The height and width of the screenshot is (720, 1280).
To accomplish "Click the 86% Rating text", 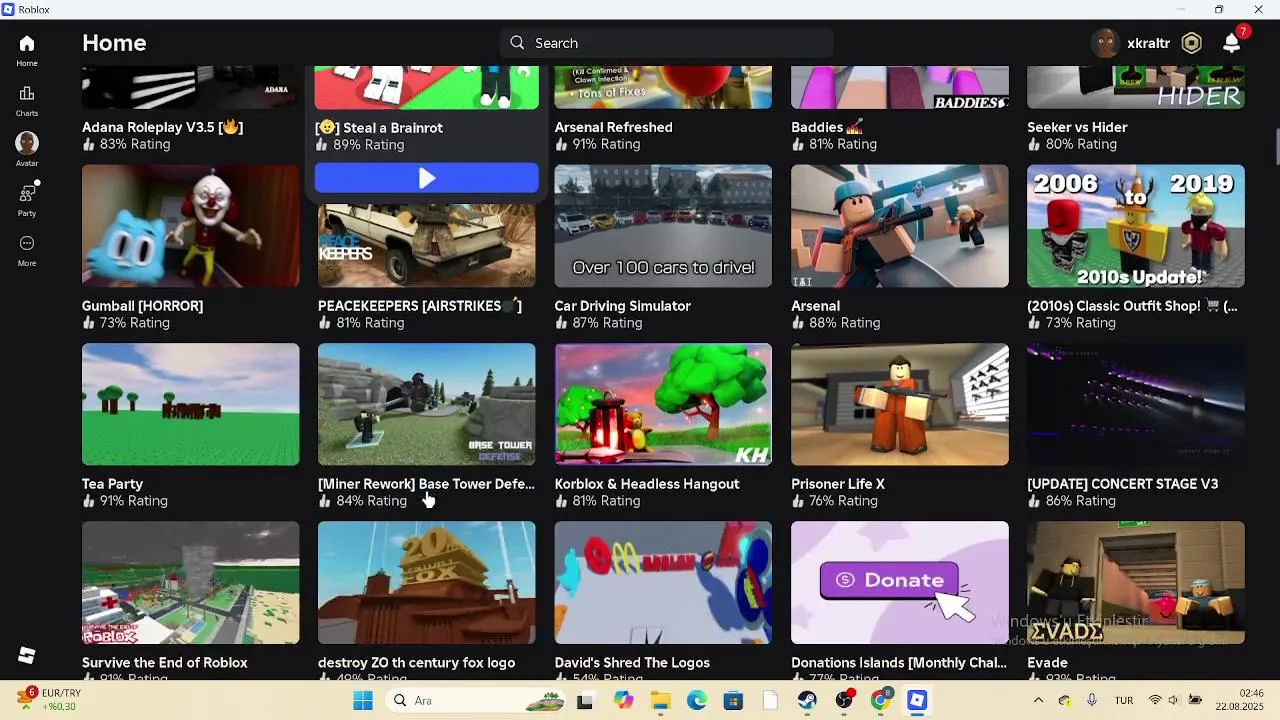I will pyautogui.click(x=1080, y=501).
